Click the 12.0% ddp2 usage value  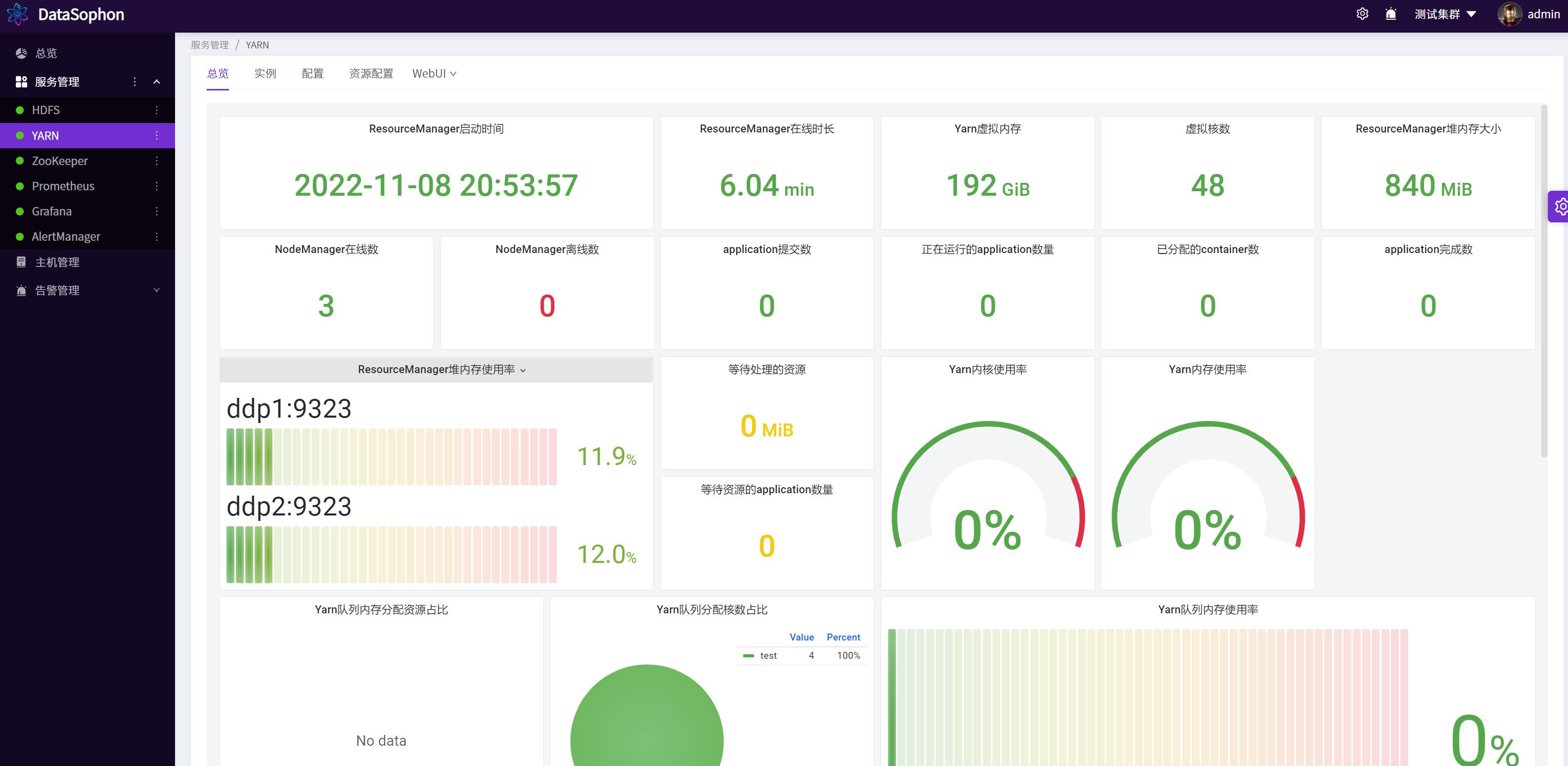click(x=606, y=554)
